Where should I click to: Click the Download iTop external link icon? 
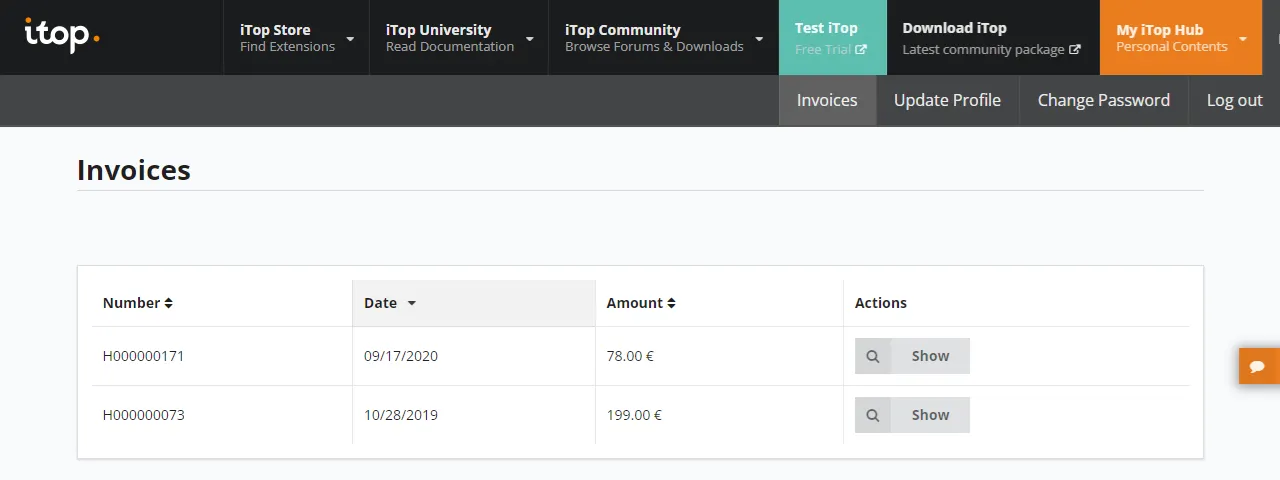(x=1075, y=49)
